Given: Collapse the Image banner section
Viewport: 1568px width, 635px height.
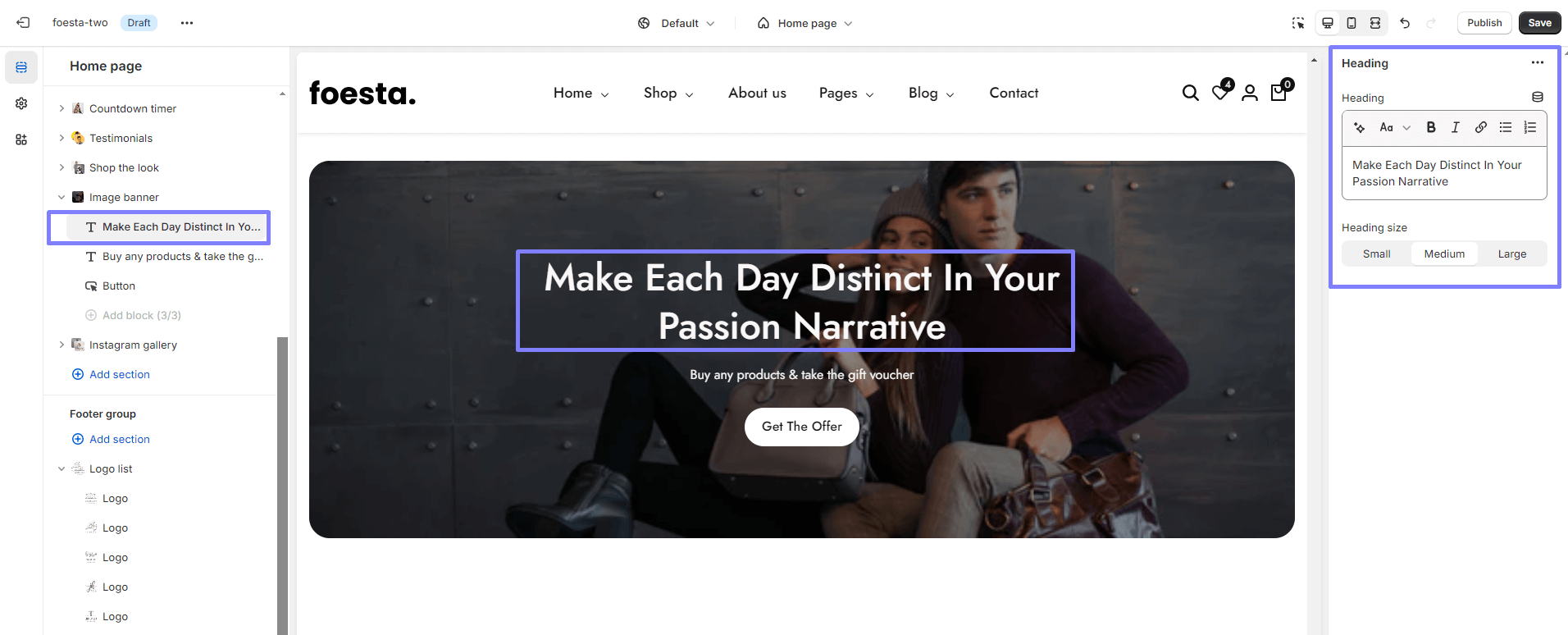Looking at the screenshot, I should [62, 197].
